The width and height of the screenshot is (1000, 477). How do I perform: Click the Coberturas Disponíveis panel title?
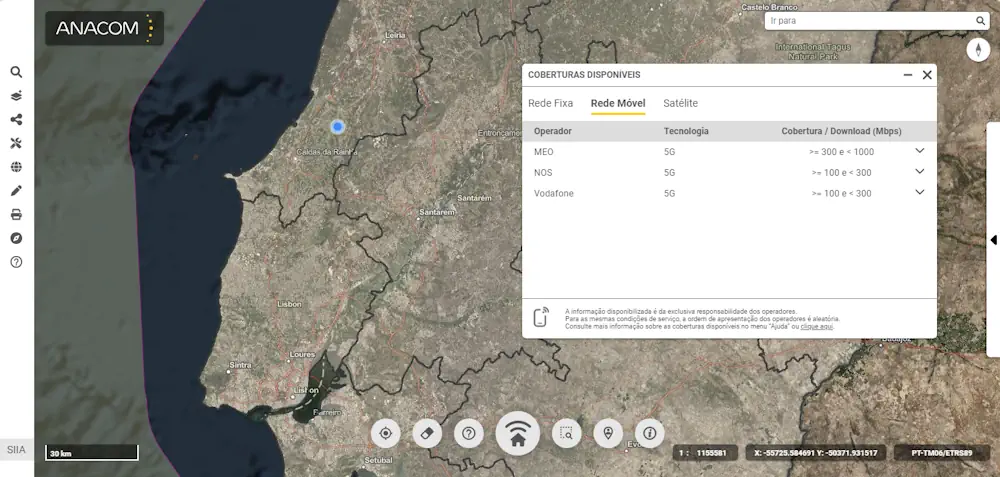584,75
